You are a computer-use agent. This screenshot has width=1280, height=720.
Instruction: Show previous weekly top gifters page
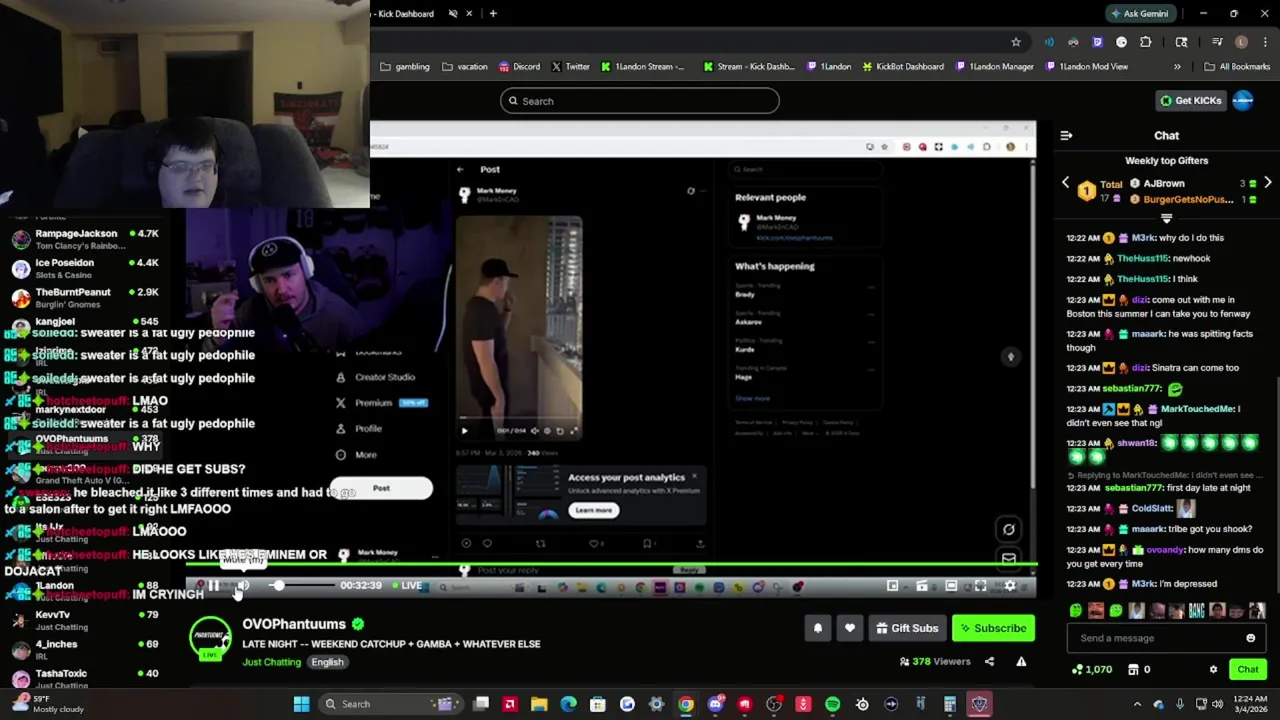pos(1065,183)
